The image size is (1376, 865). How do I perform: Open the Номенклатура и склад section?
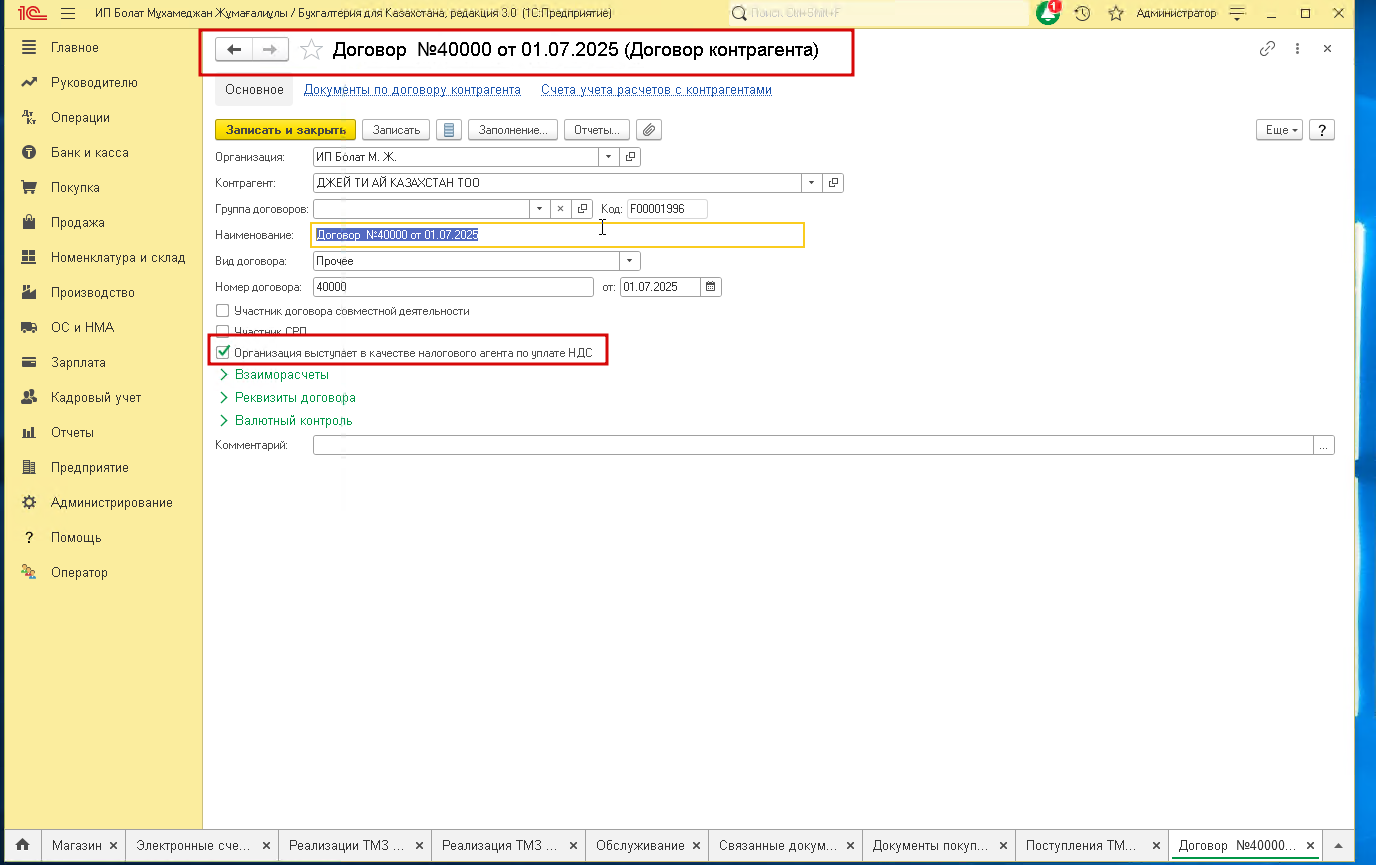coord(118,258)
